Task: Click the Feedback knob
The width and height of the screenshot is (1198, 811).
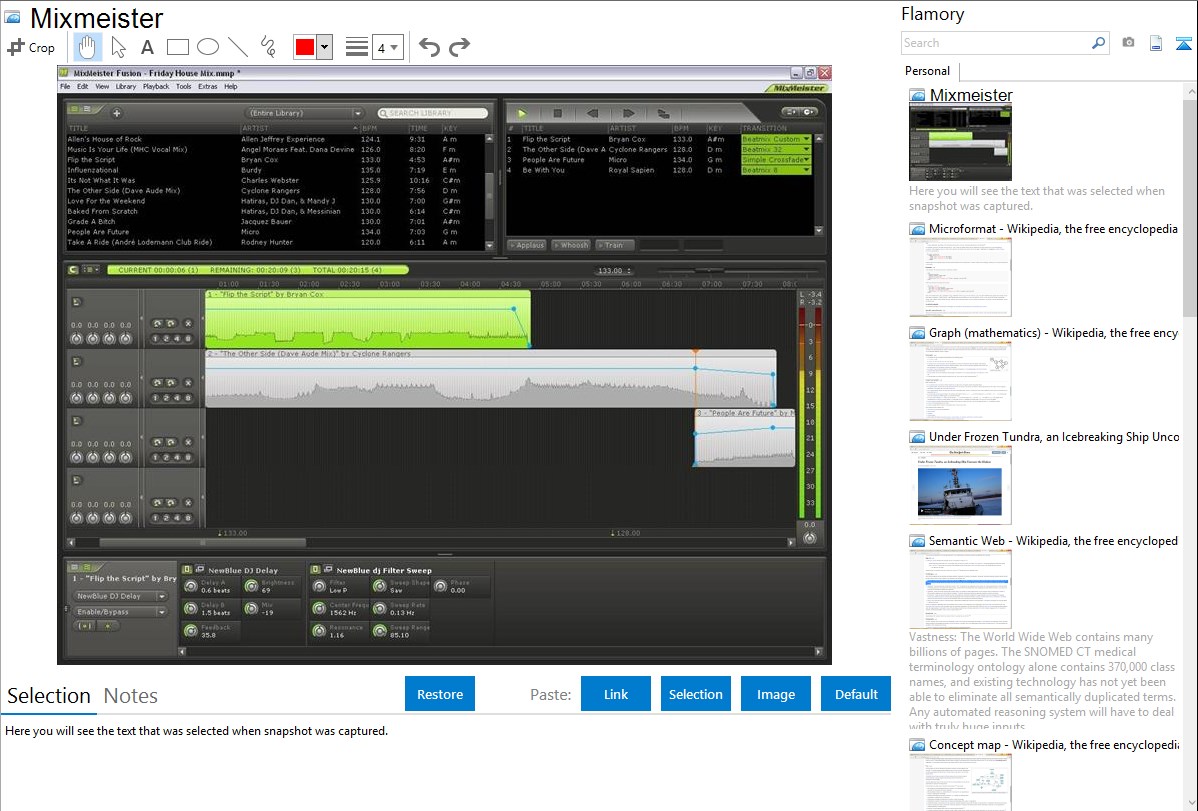Action: [x=191, y=631]
